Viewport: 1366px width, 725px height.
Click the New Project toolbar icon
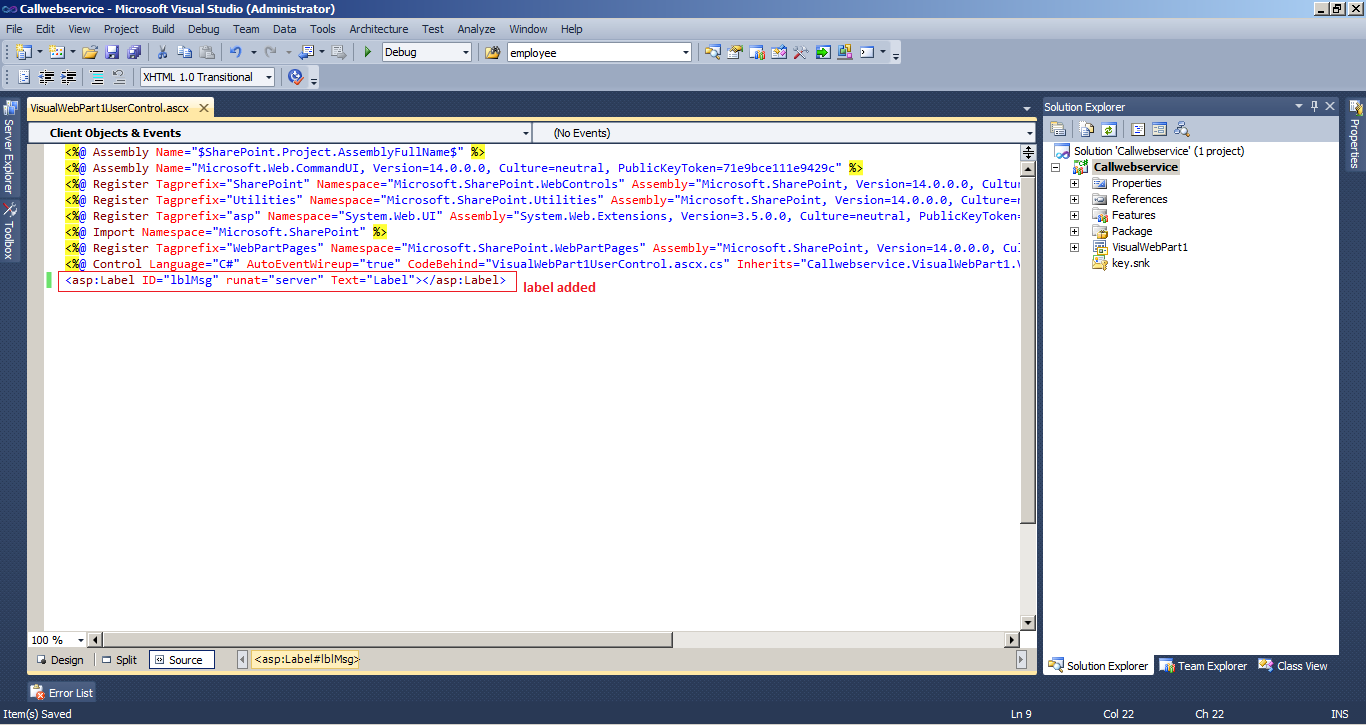click(x=23, y=52)
